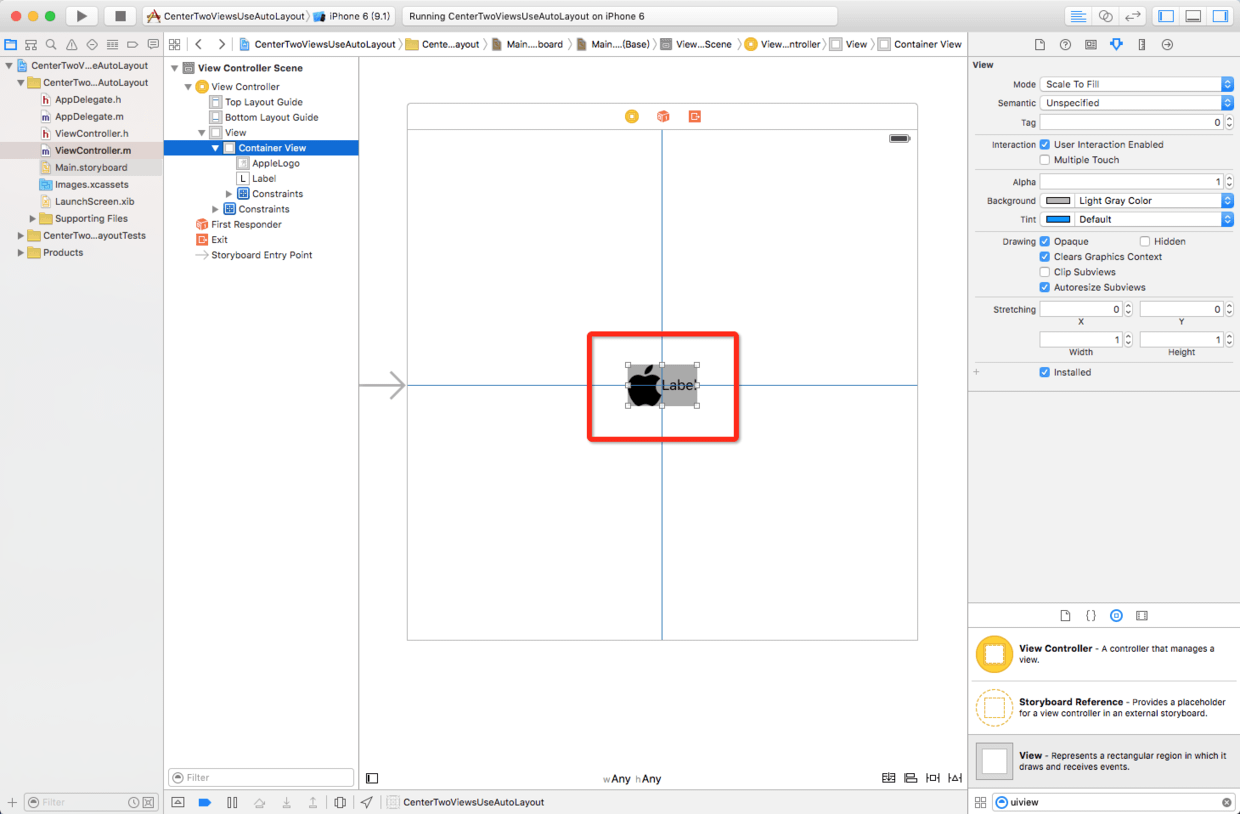Open the Mode dropdown
This screenshot has height=814, width=1240.
(1137, 84)
